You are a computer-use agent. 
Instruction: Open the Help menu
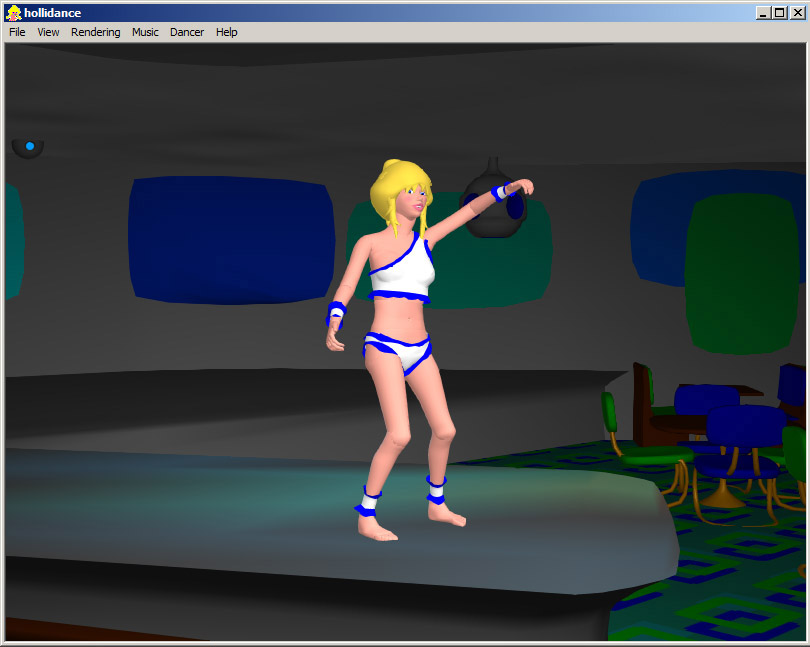(227, 32)
